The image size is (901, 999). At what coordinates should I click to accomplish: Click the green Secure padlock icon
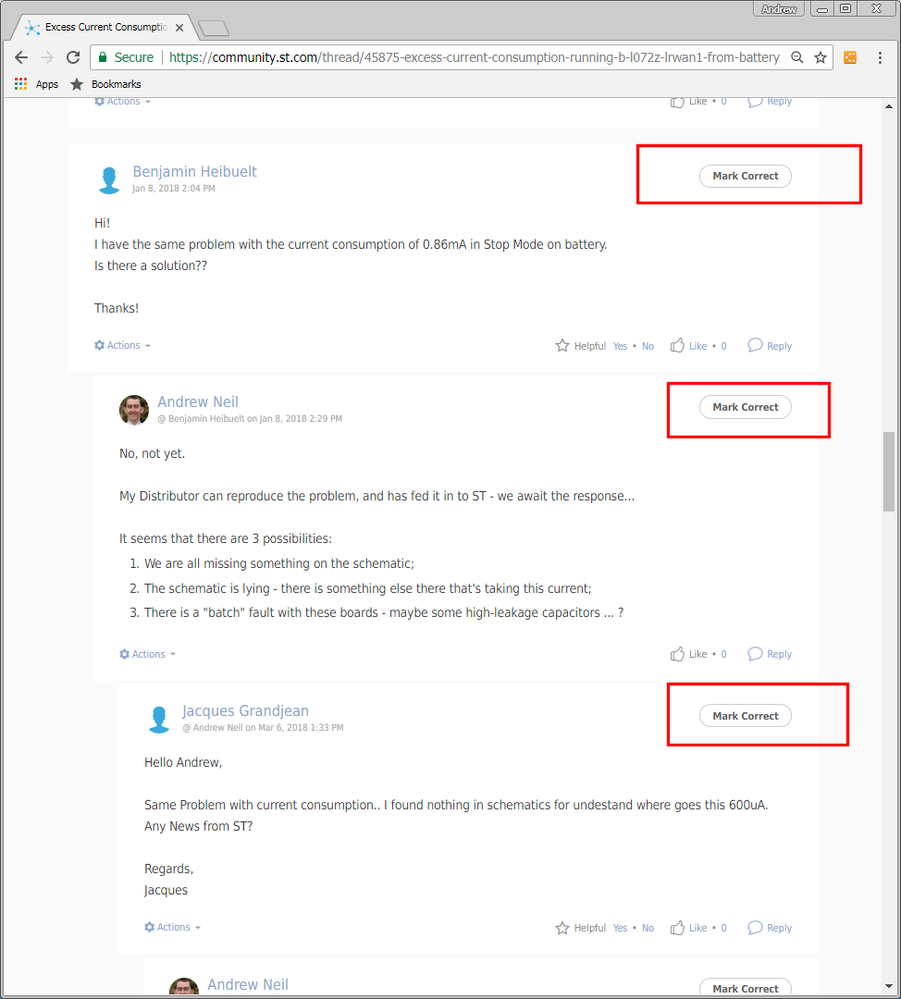click(x=103, y=57)
